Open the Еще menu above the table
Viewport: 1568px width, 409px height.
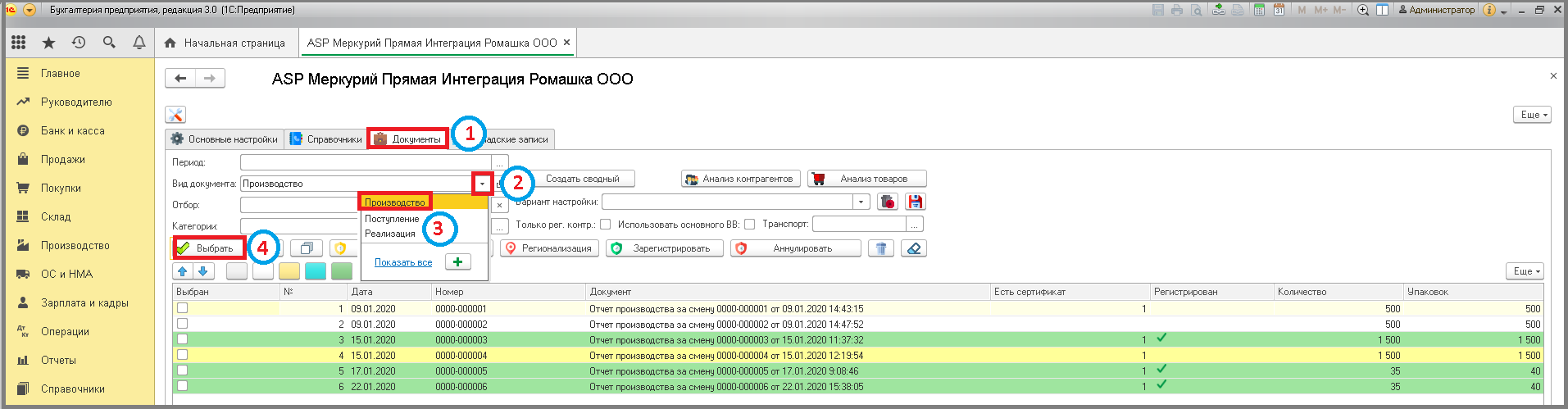click(x=1525, y=271)
